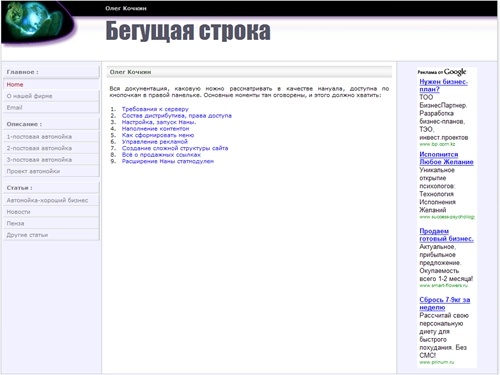The width and height of the screenshot is (500, 375).
Task: Click ad URL www.success-psycholog
Action: click(447, 217)
